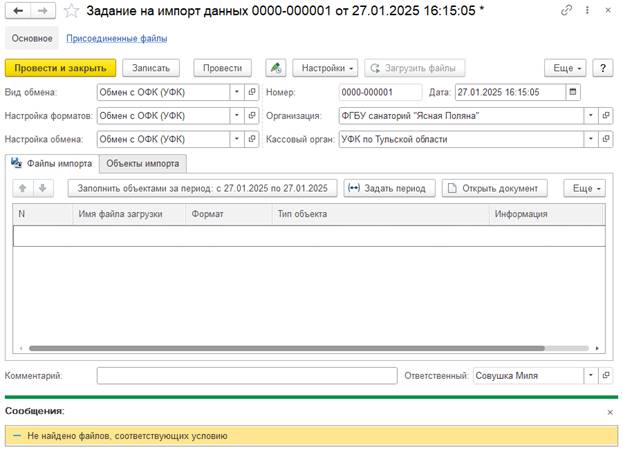Open the top toolbar Еще menu
This screenshot has width=623, height=450.
(566, 68)
